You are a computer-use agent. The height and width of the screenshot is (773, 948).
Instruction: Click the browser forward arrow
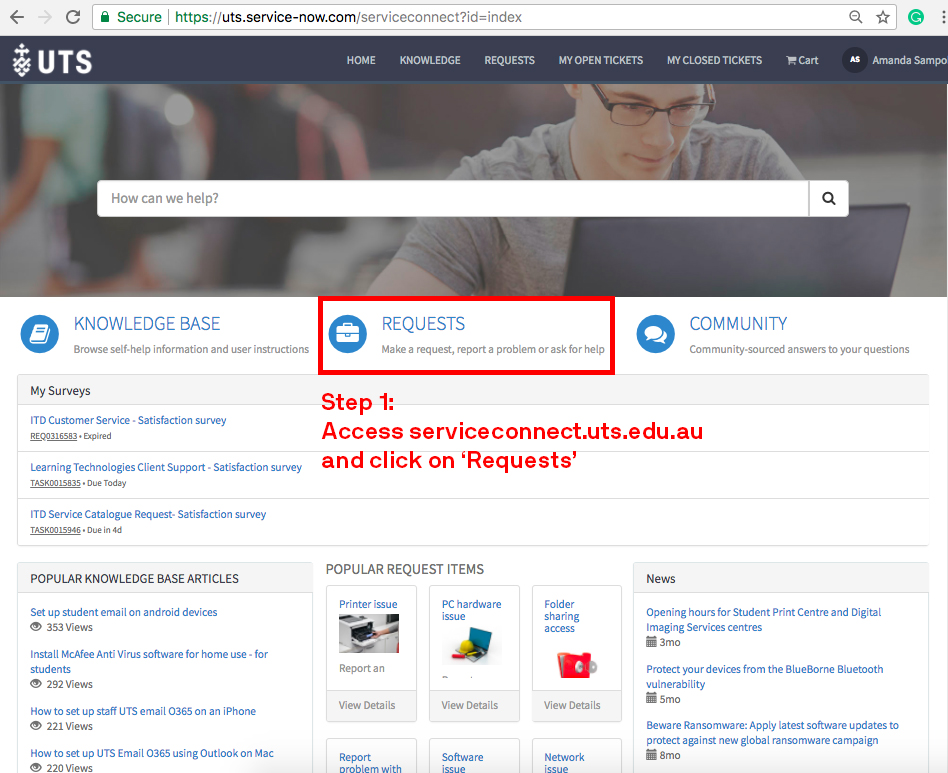click(45, 17)
